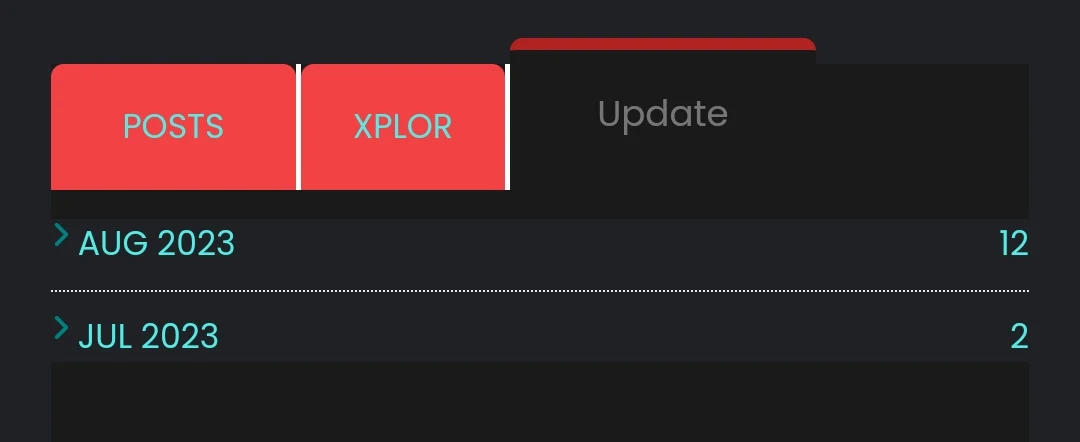
Task: Click the count 2 beside JUL 2023
Action: (1019, 337)
